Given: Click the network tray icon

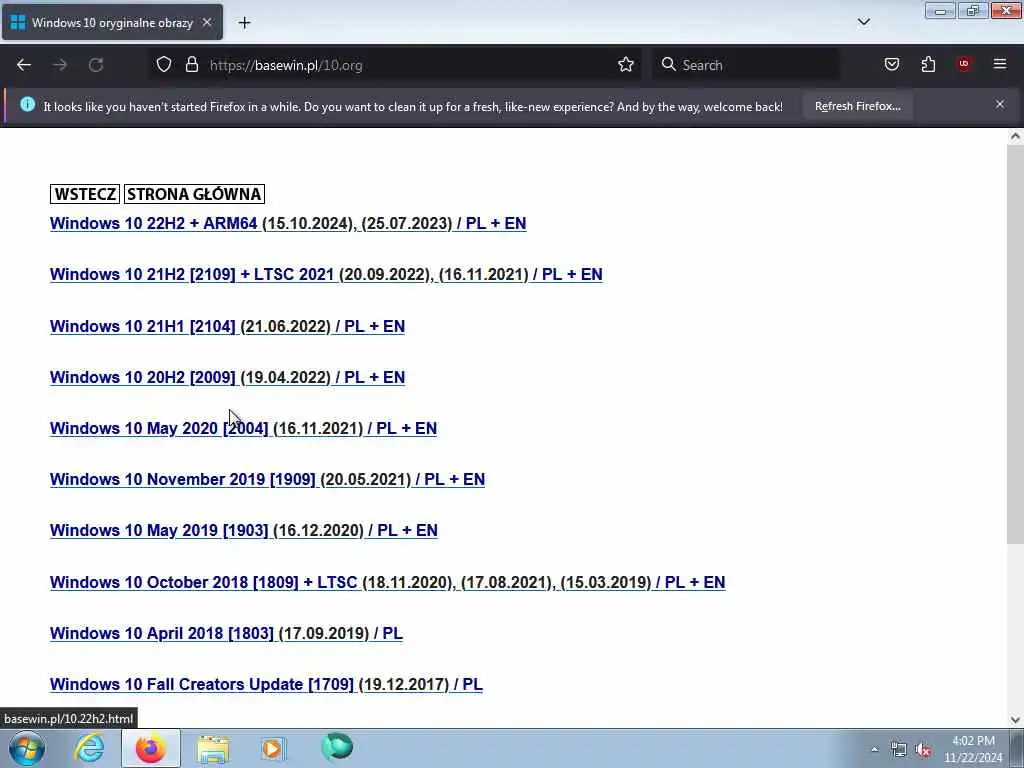Looking at the screenshot, I should (899, 750).
